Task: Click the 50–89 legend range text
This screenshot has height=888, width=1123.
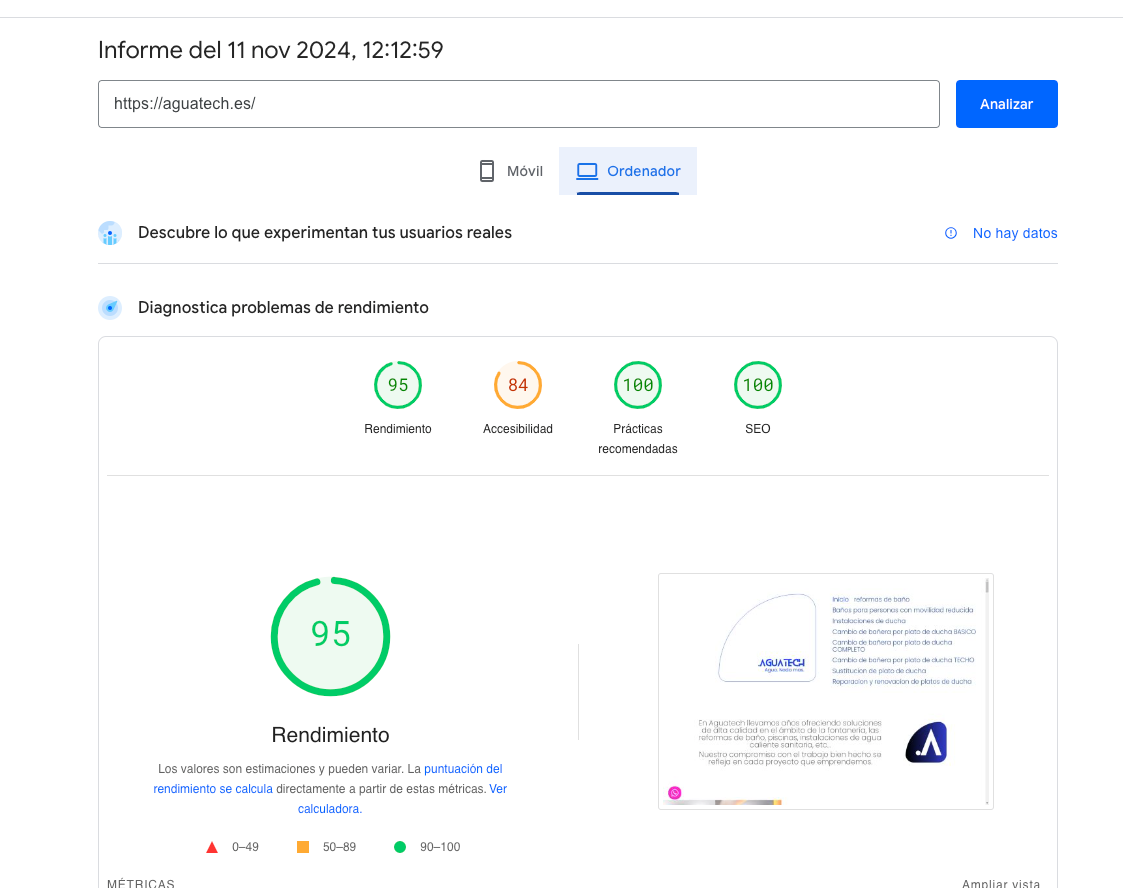Action: pyautogui.click(x=339, y=847)
